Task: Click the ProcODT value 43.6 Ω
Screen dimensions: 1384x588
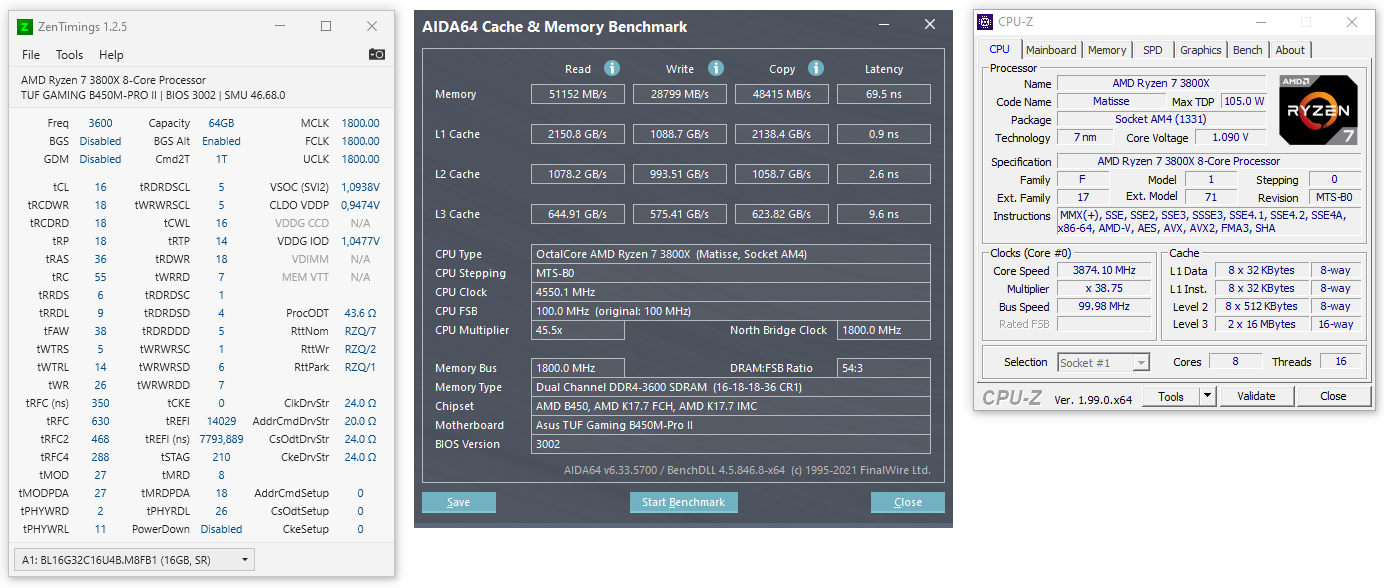Action: pos(360,313)
